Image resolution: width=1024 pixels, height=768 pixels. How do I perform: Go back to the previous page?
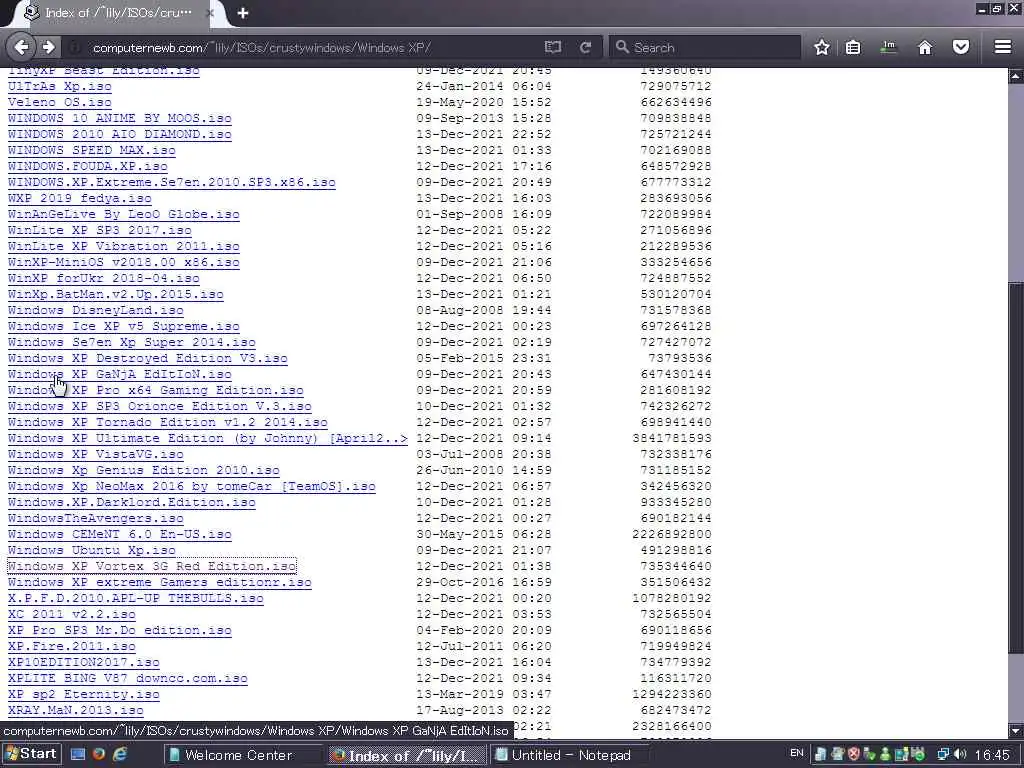(21, 47)
